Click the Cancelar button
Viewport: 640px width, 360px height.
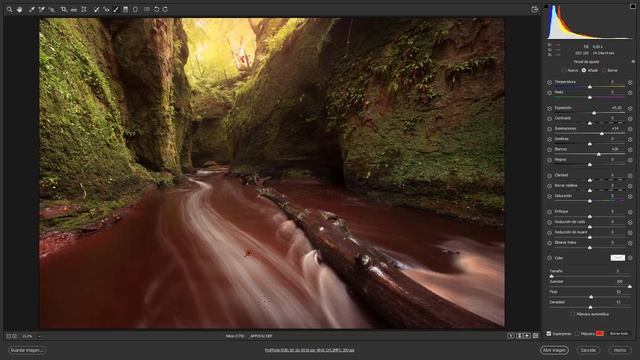(x=588, y=350)
